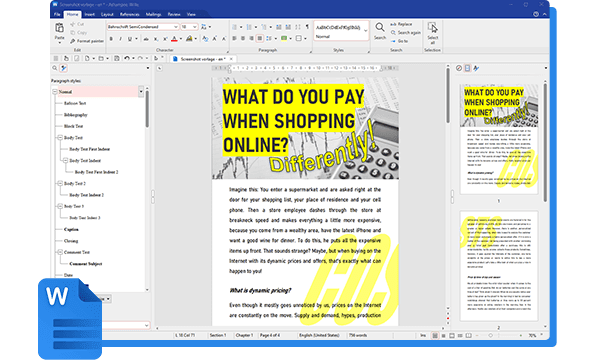This screenshot has height=360, width=600.
Task: Toggle the page thumbnails view in right sidebar
Action: pyautogui.click(x=467, y=68)
